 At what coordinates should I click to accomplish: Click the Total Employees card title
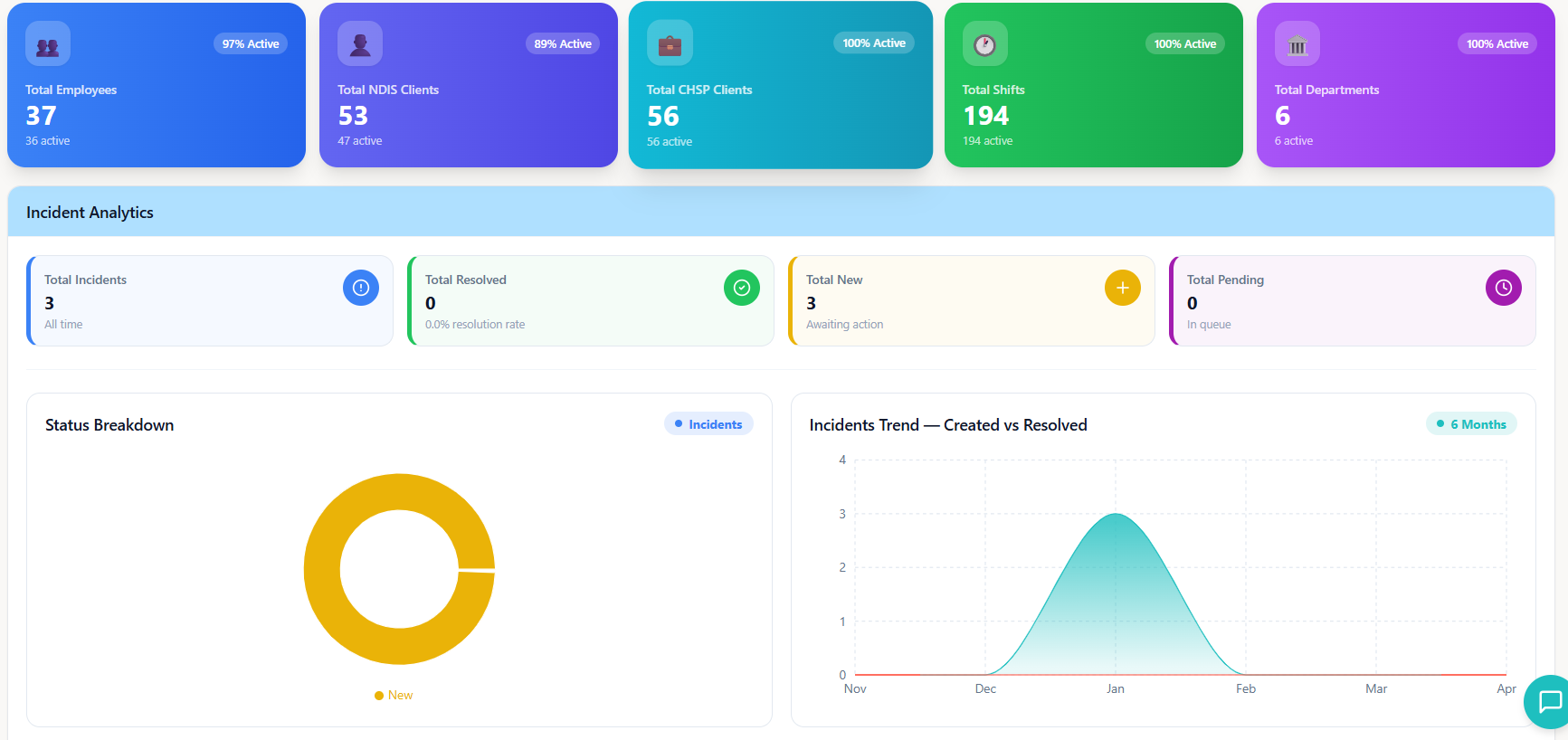pos(71,90)
